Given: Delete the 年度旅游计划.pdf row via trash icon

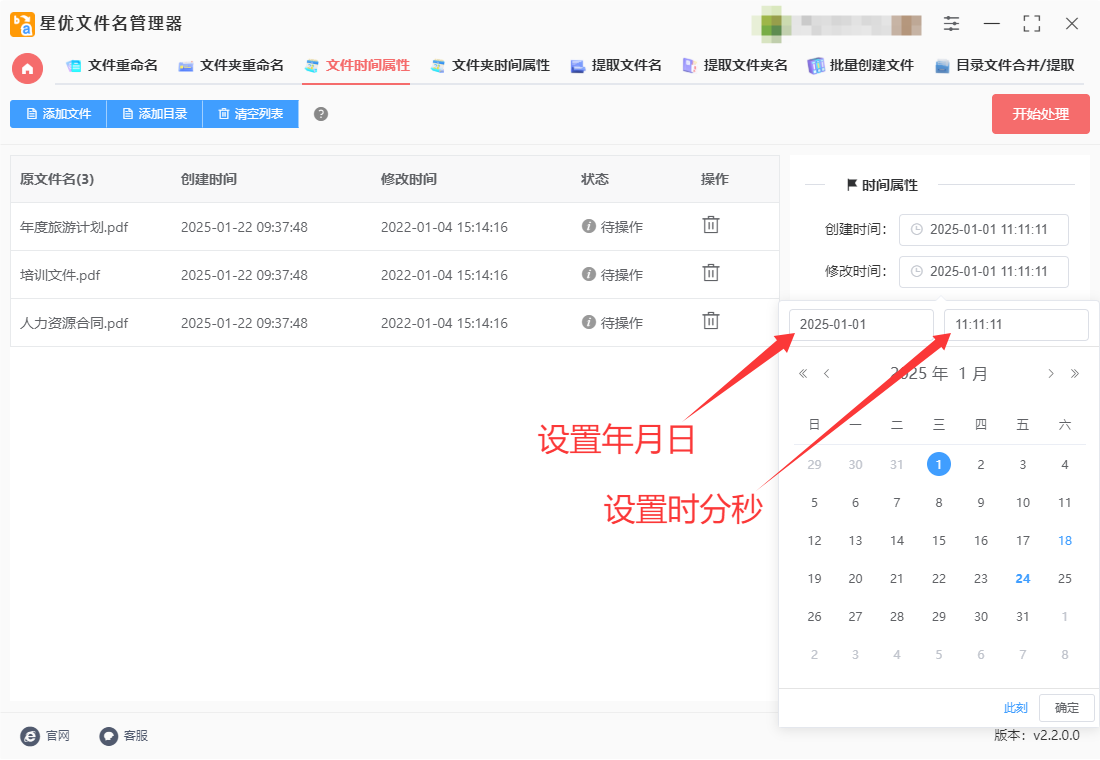Looking at the screenshot, I should click(711, 225).
